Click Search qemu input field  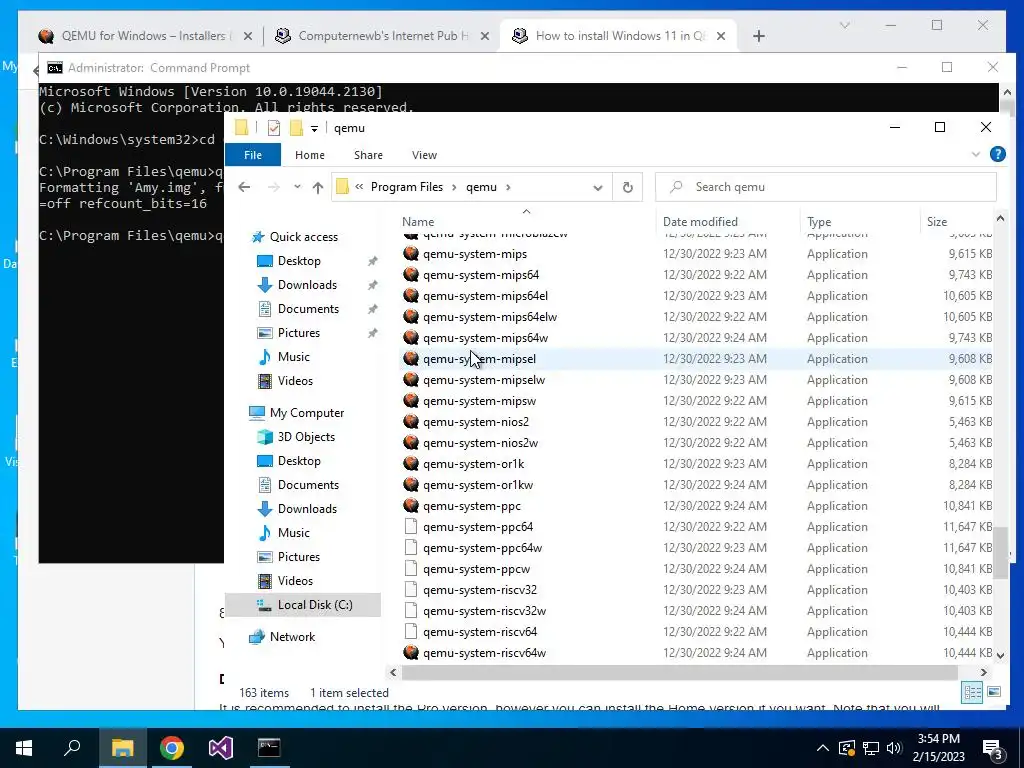click(825, 187)
